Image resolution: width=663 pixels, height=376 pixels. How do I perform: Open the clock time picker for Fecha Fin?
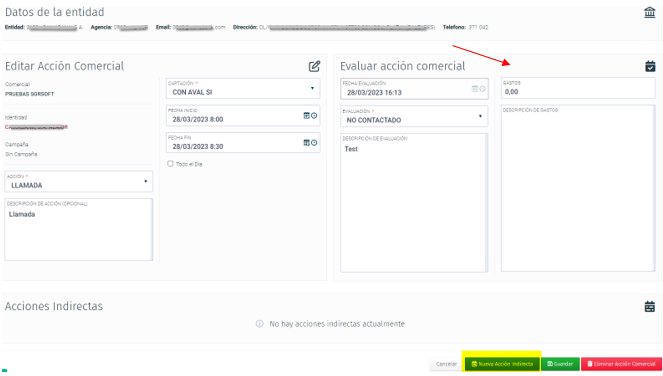314,143
